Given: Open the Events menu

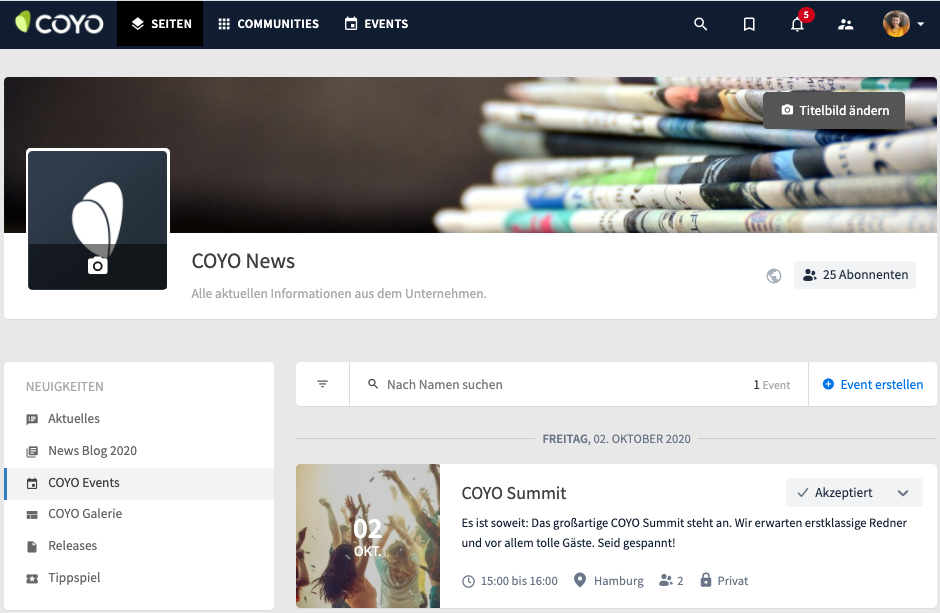Looking at the screenshot, I should [x=376, y=24].
